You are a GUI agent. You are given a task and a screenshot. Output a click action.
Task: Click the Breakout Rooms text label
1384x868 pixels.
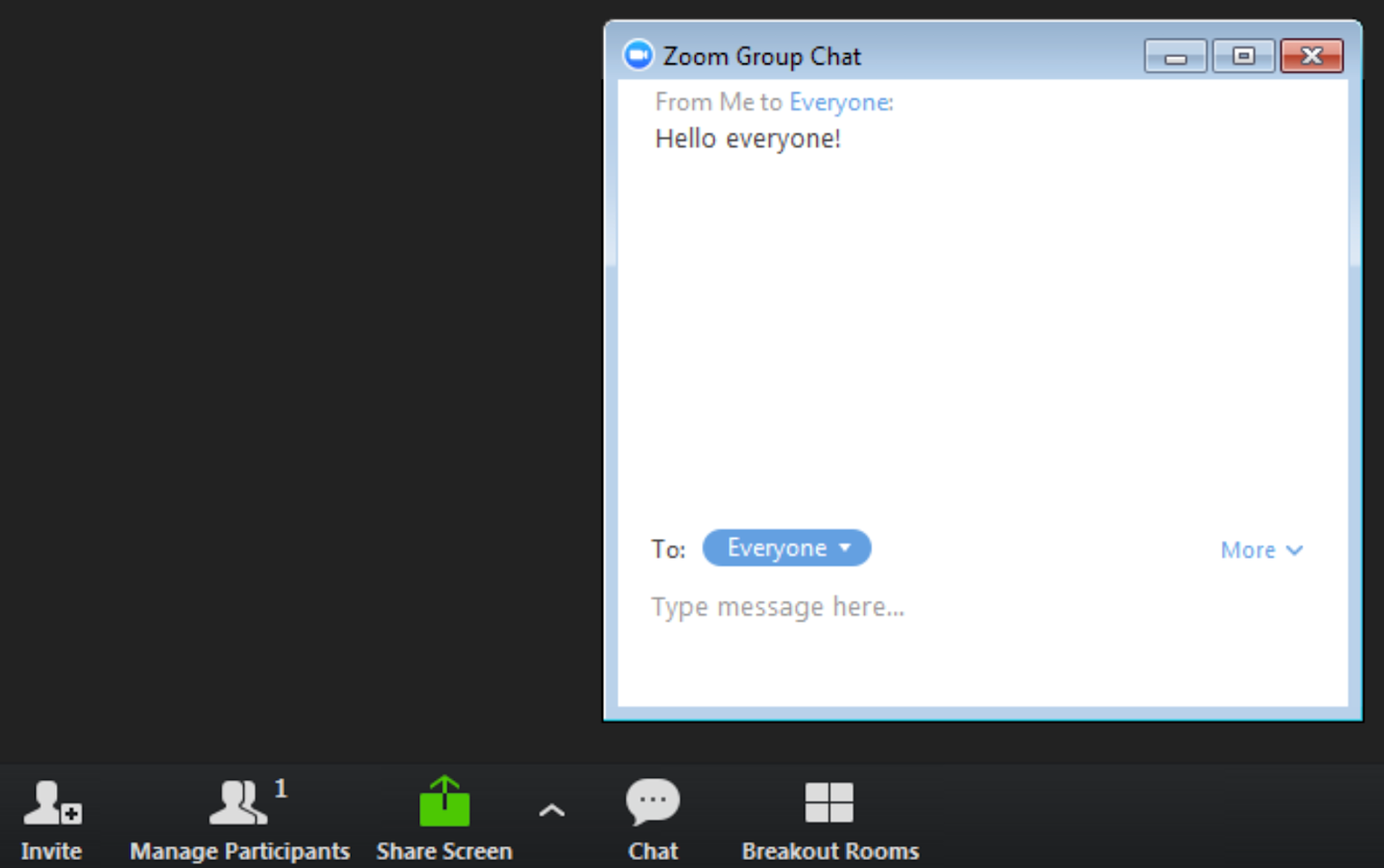click(x=830, y=851)
